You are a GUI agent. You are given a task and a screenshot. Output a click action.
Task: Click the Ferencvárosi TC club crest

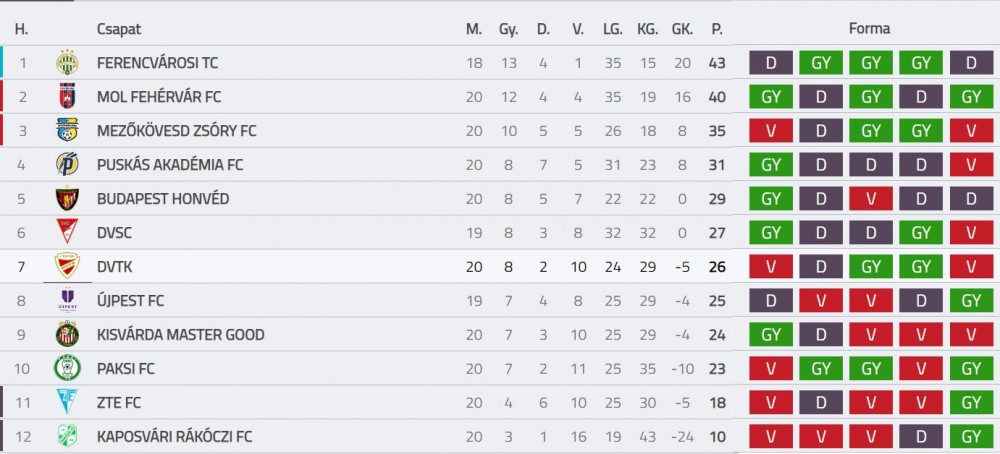point(67,62)
